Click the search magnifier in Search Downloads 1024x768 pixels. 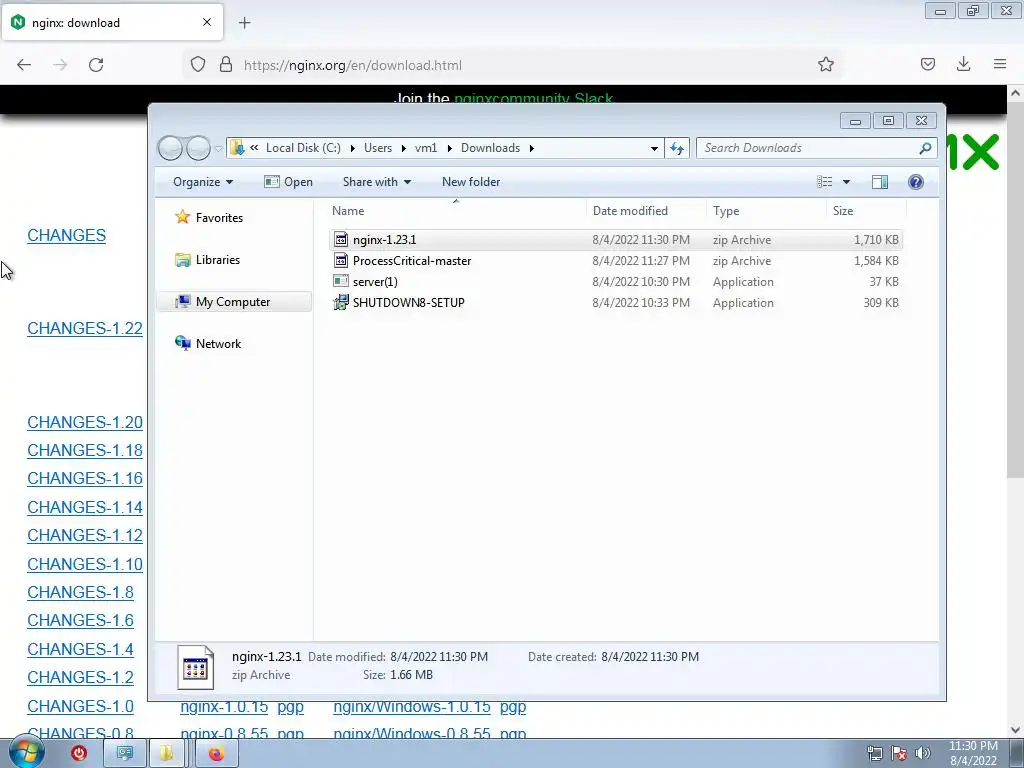tap(925, 148)
